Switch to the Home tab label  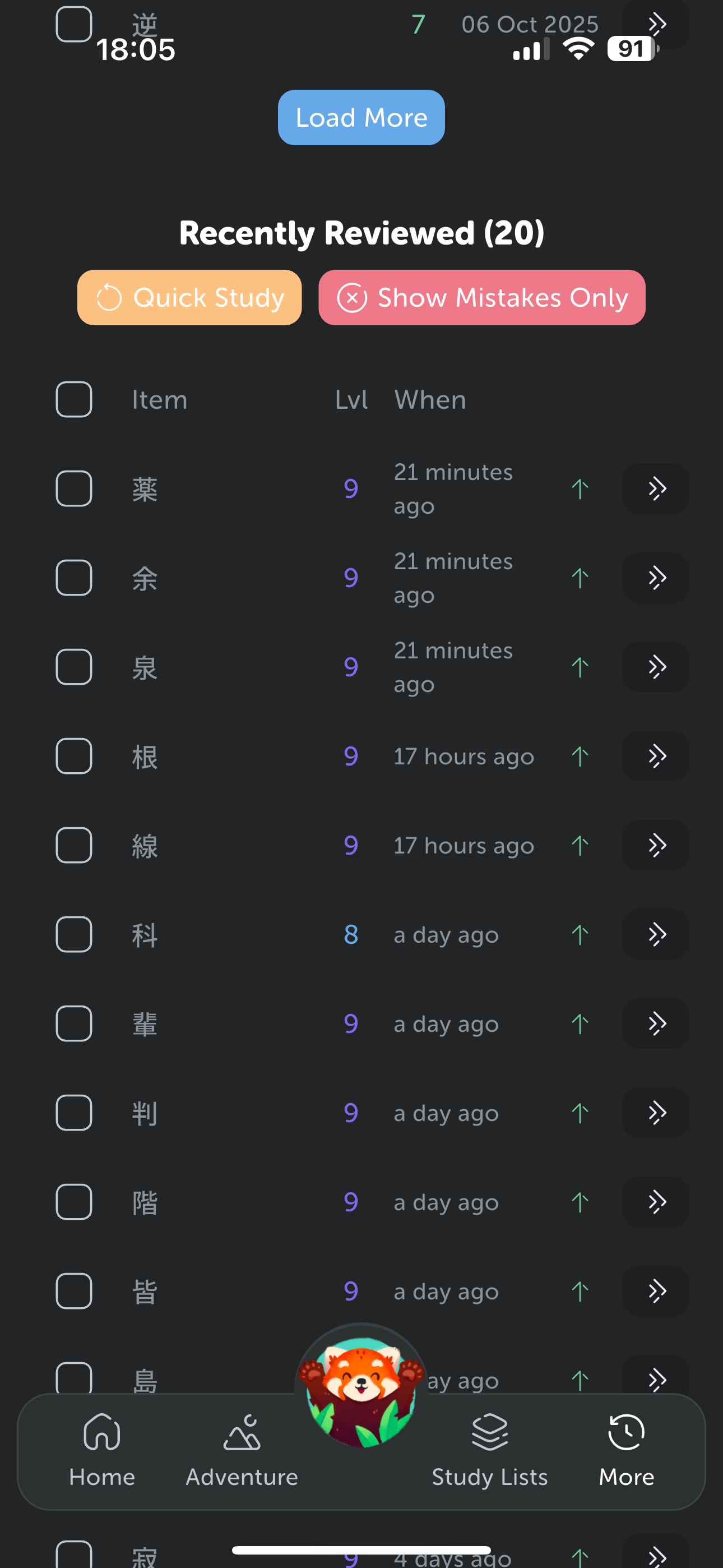[x=101, y=1477]
